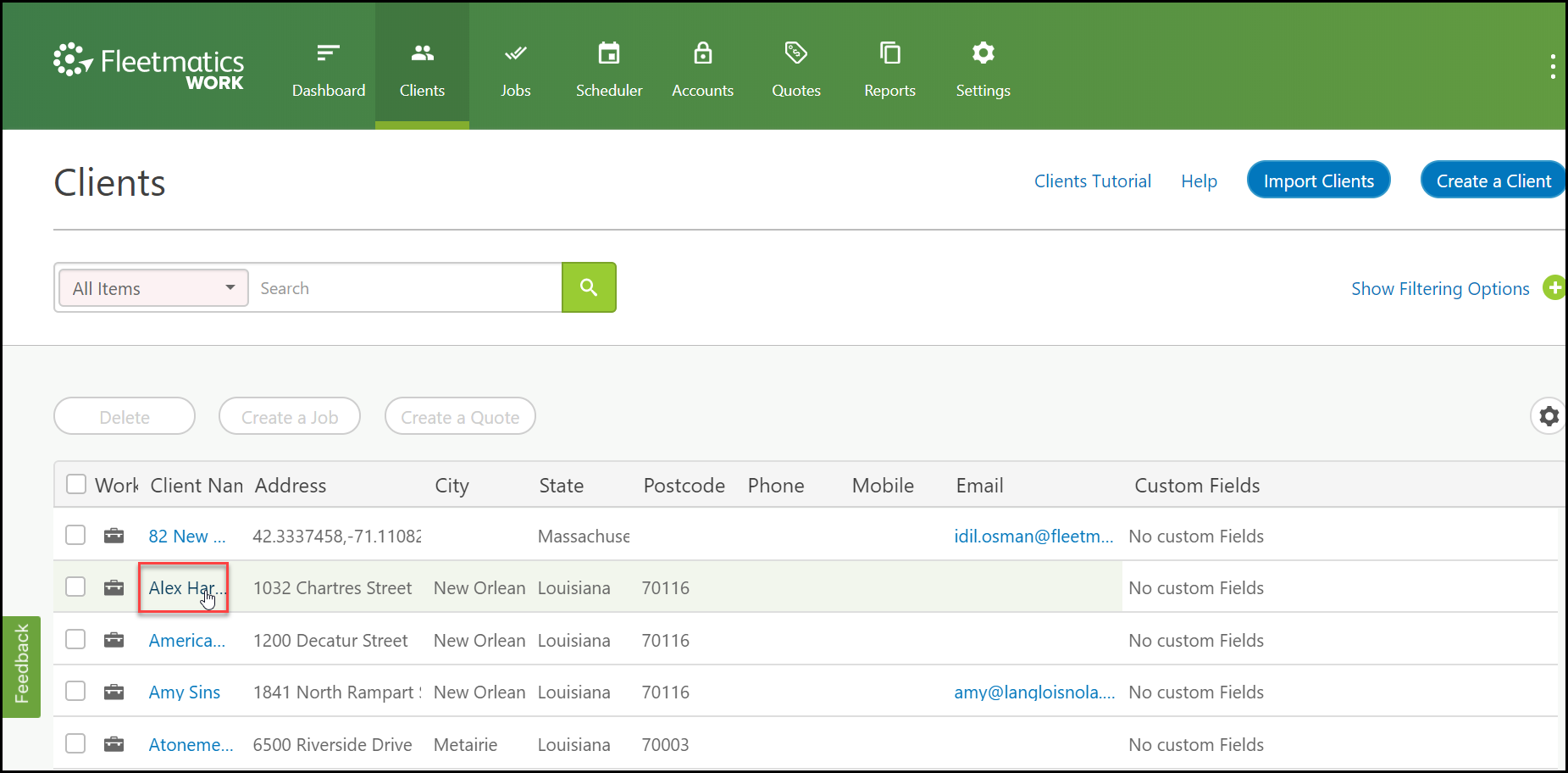Select the Clients tab

click(422, 66)
